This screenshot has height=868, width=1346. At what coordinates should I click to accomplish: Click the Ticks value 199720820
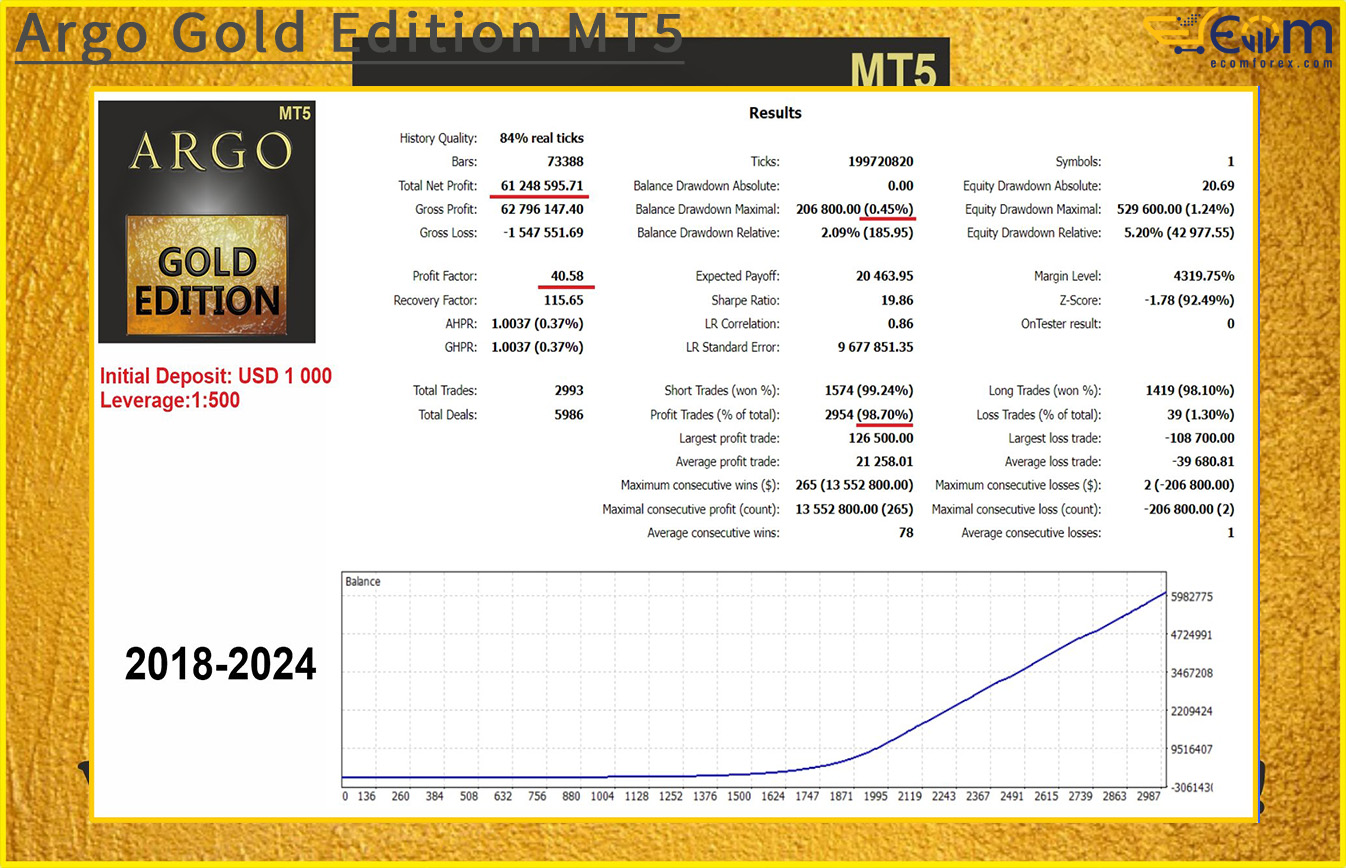pyautogui.click(x=879, y=162)
